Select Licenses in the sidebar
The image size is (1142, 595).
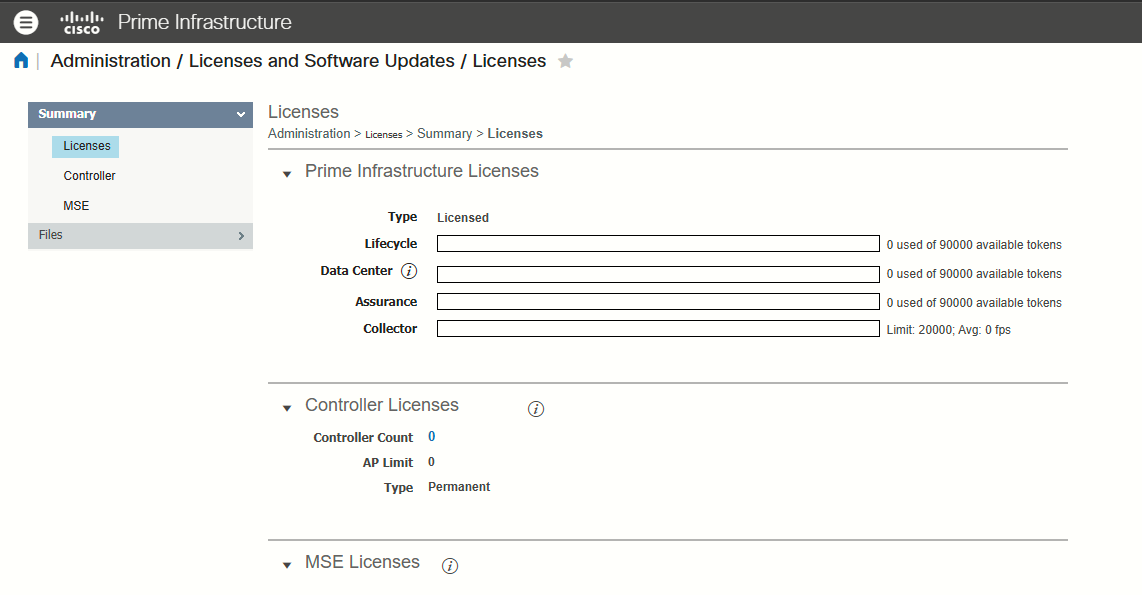[86, 146]
